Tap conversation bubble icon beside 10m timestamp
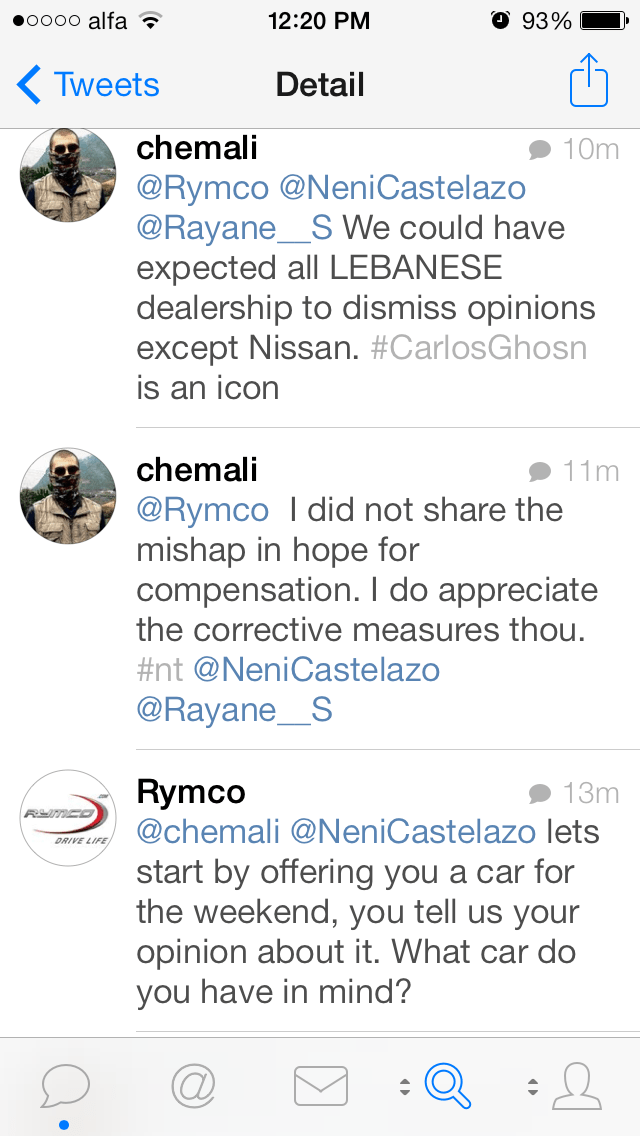This screenshot has height=1136, width=640. click(x=540, y=150)
